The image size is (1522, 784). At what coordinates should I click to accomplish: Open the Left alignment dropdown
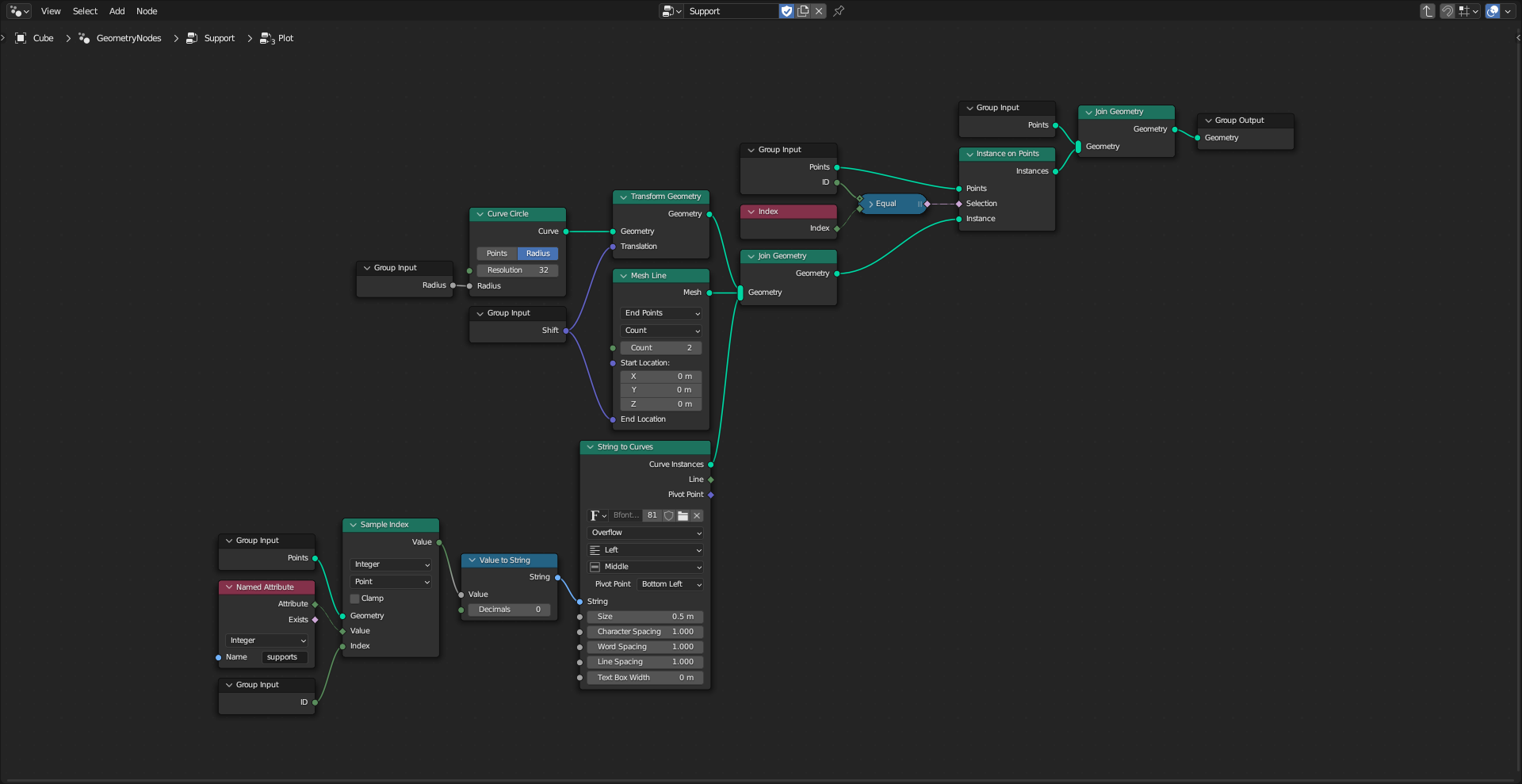(x=645, y=550)
